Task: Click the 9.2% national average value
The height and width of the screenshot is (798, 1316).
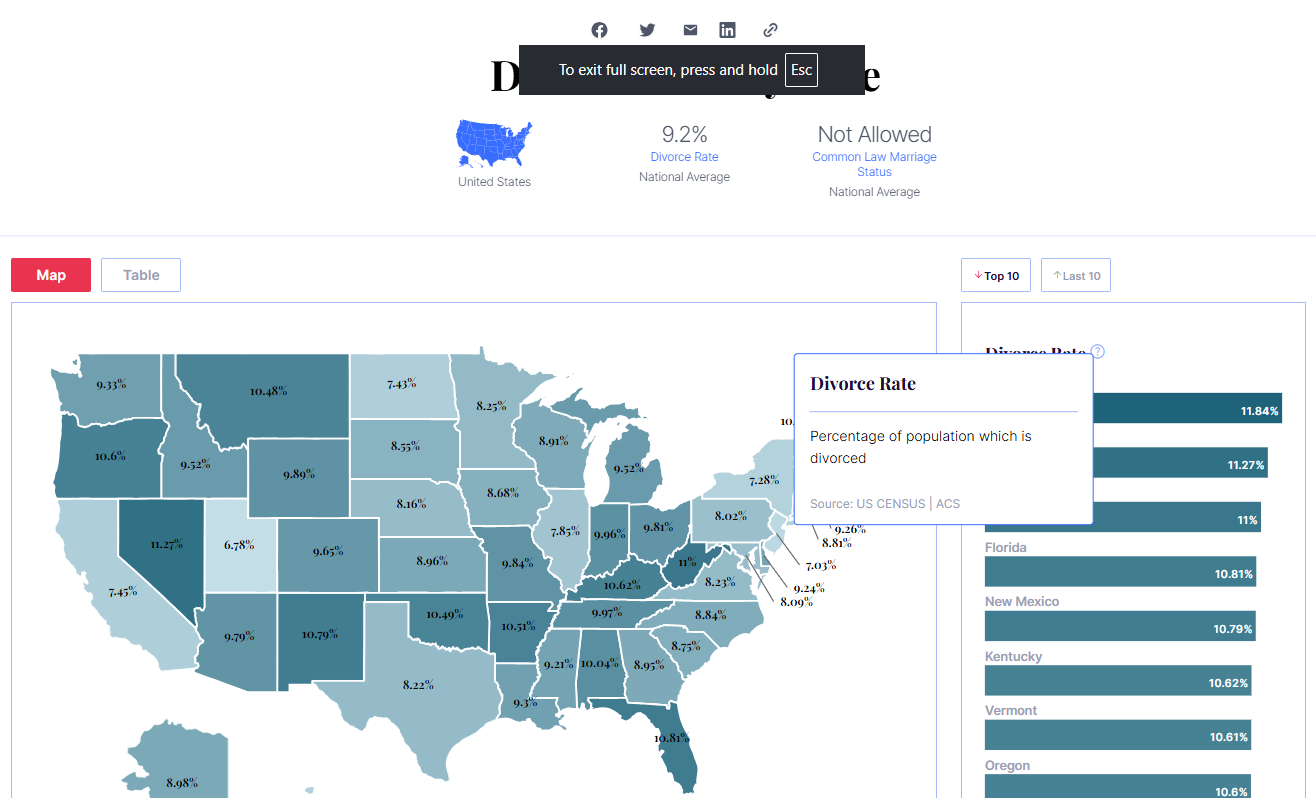Action: (x=684, y=134)
